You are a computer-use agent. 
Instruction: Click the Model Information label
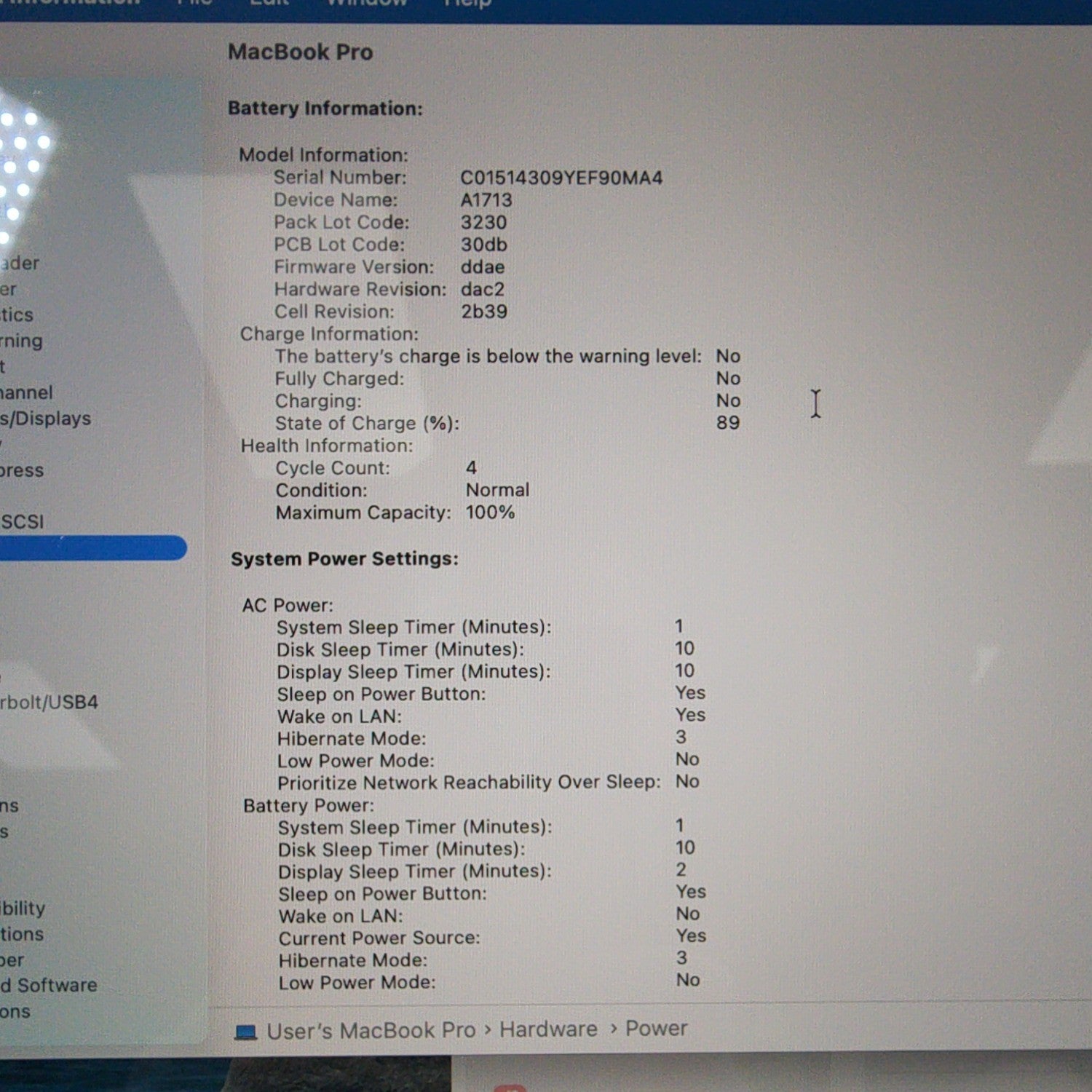[323, 155]
